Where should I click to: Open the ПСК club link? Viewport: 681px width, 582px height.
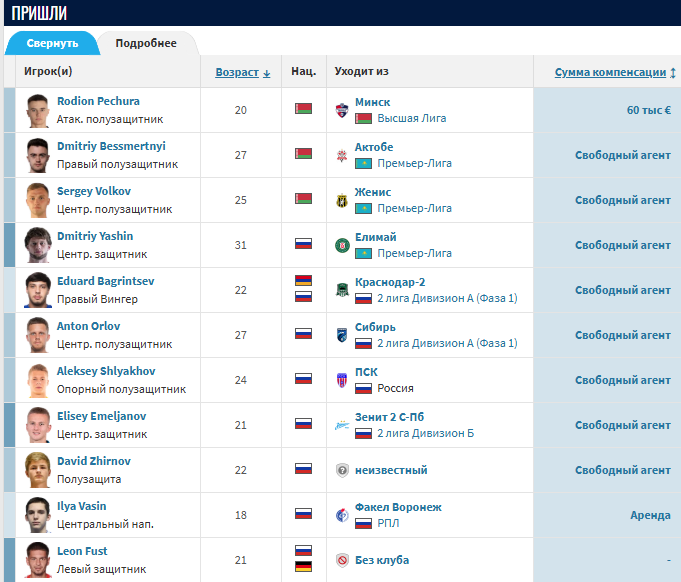(367, 372)
